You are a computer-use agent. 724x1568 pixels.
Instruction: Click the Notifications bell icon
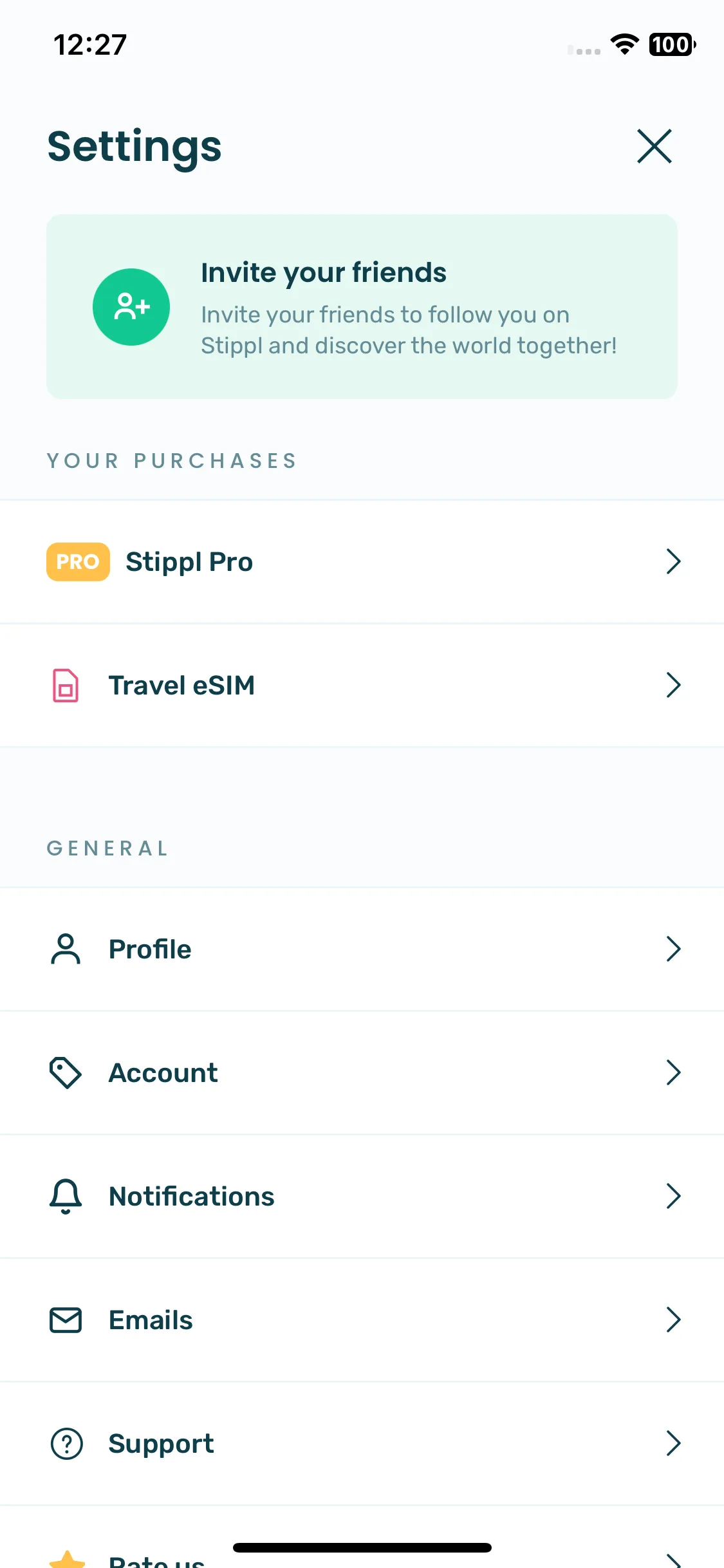click(x=66, y=1197)
